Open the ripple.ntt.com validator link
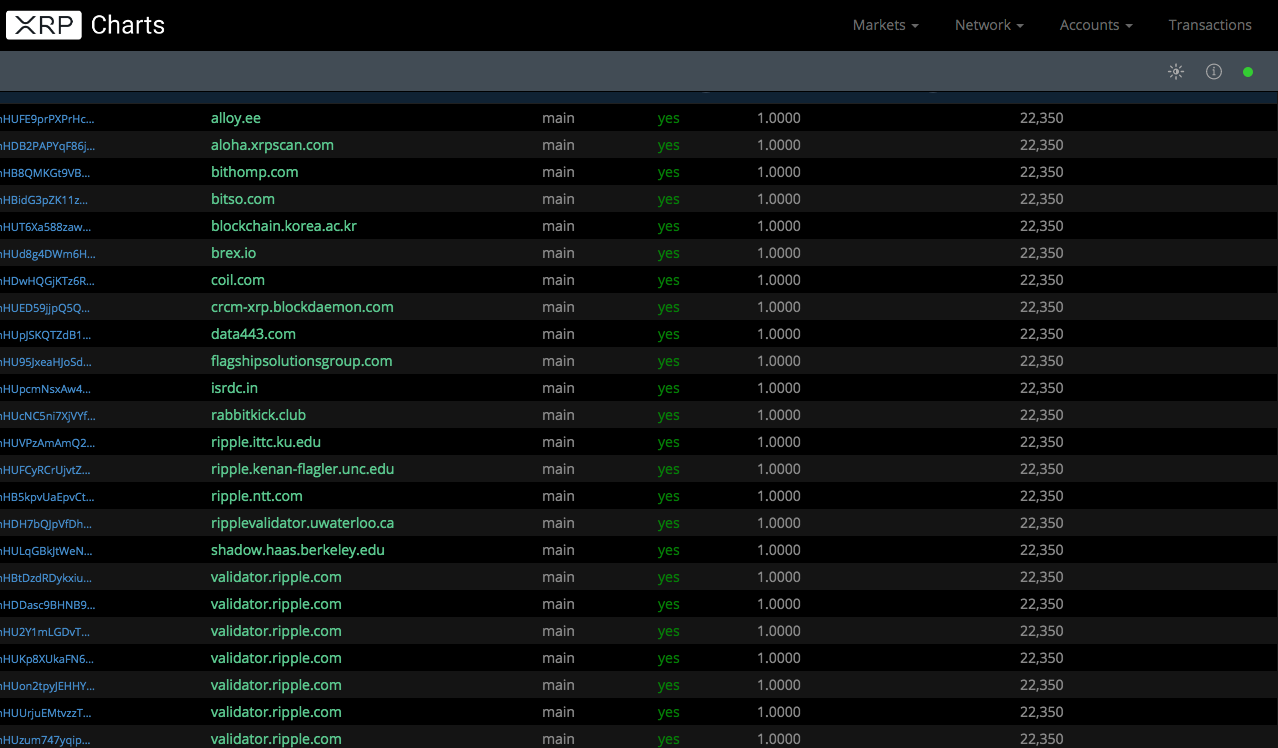This screenshot has width=1278, height=748. [x=256, y=496]
